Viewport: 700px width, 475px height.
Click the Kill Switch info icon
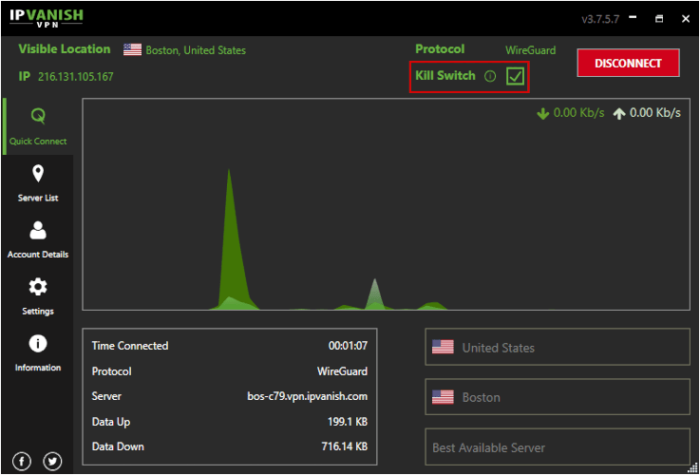(490, 77)
